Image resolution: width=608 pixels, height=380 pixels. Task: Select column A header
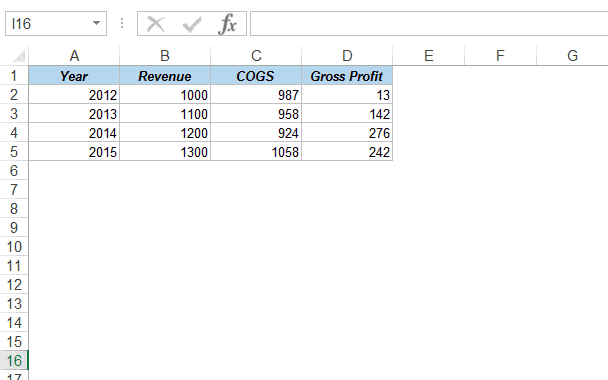(74, 56)
